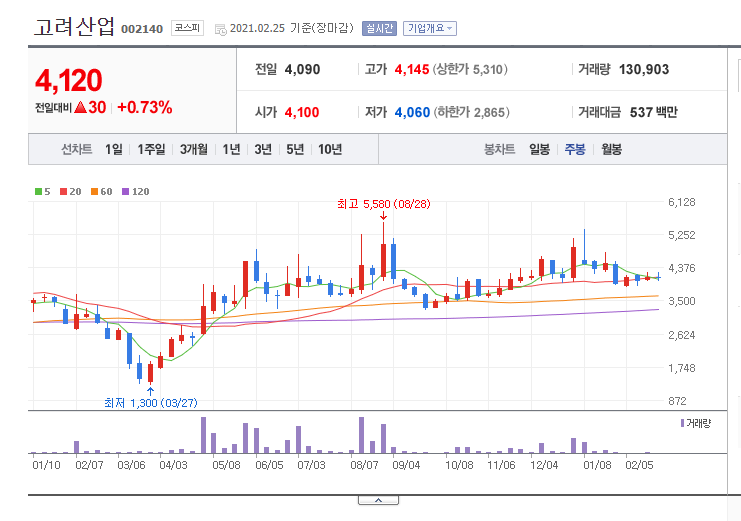The image size is (741, 521).
Task: Click the 02/05 date axis label
Action: coord(639,465)
